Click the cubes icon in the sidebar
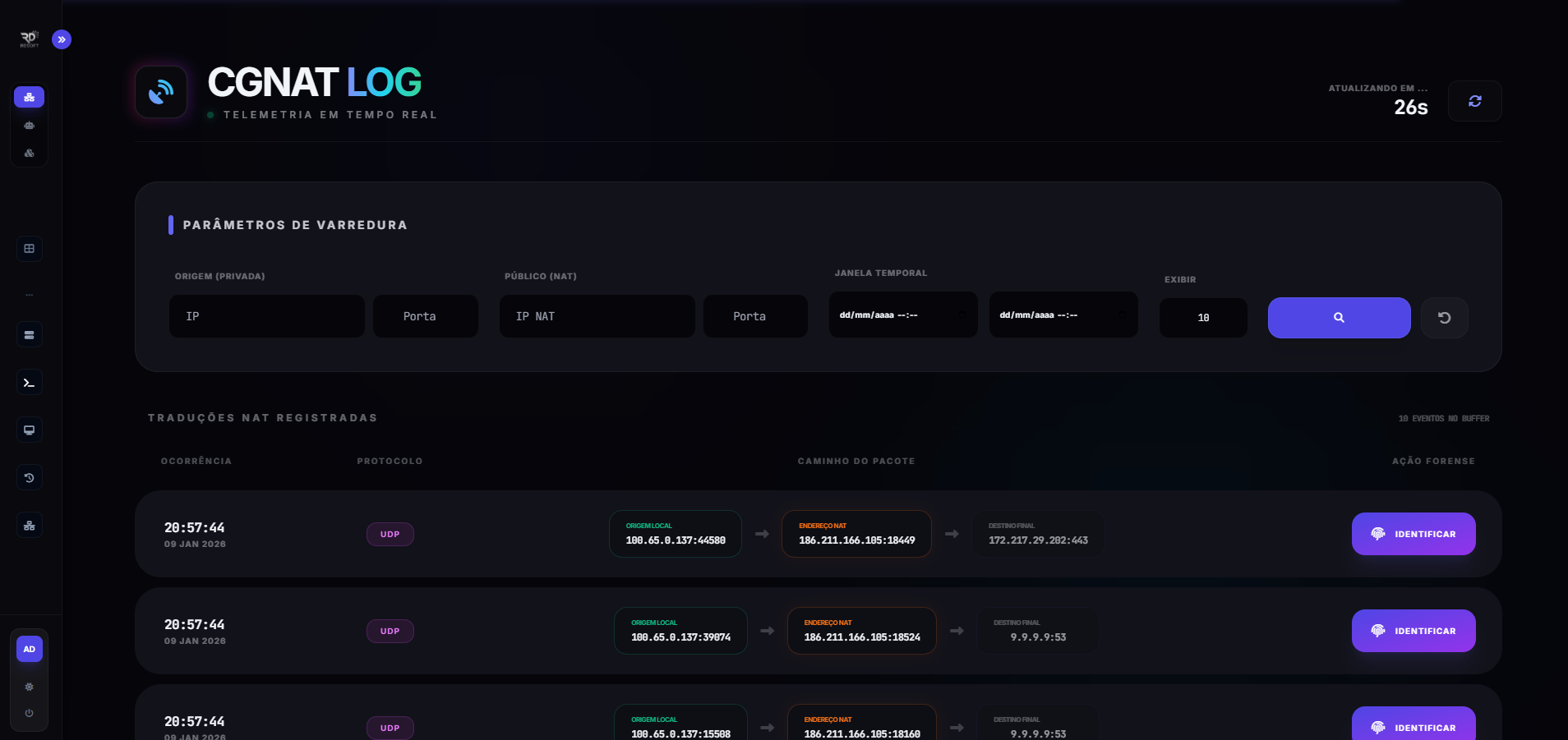1568x740 pixels. (x=30, y=154)
